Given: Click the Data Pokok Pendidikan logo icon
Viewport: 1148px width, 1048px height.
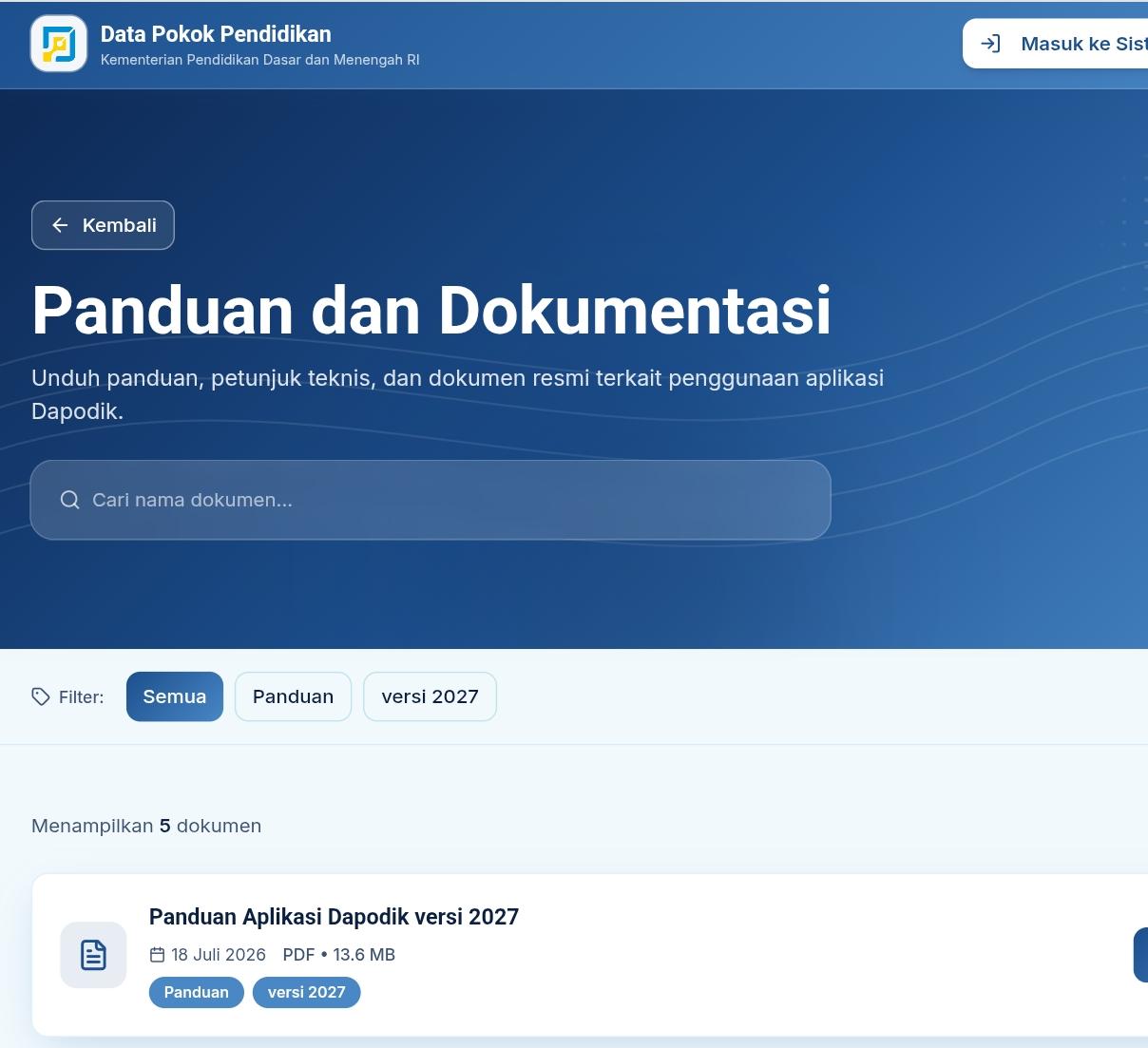Looking at the screenshot, I should pos(59,44).
